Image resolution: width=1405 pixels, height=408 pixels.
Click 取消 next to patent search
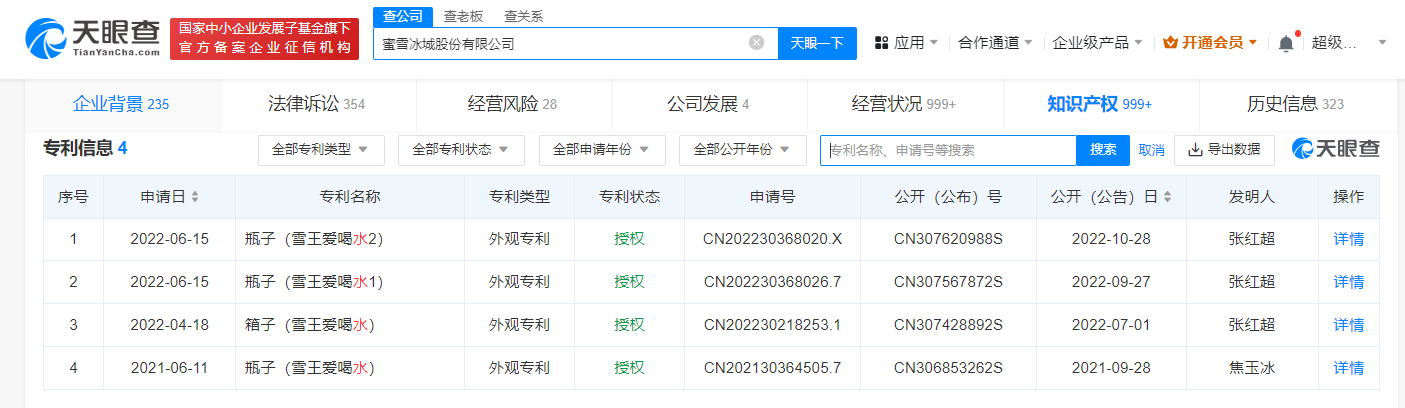point(1151,150)
